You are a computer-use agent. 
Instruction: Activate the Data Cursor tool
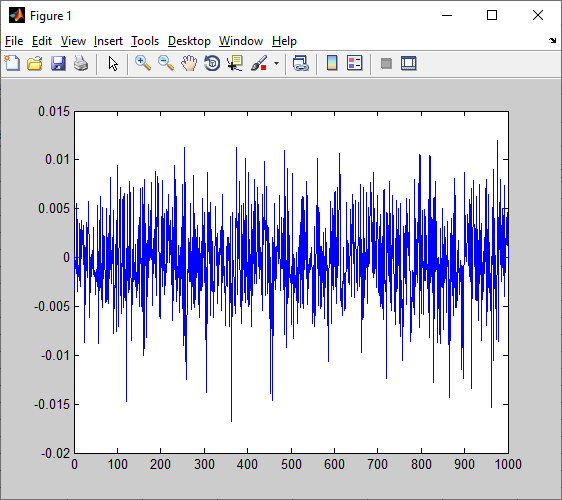point(235,63)
